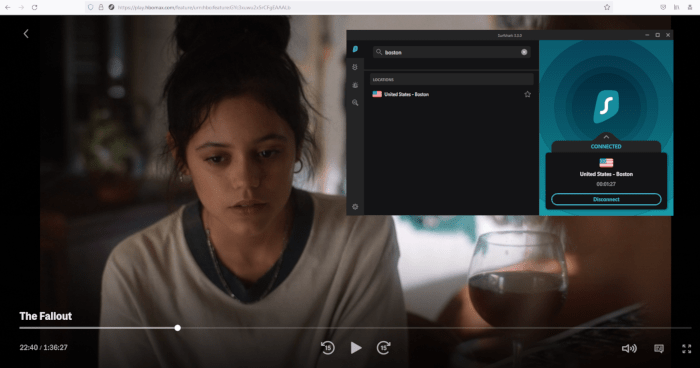Screen dimensions: 700x368
Task: Maximize the Surfshark window
Action: pyautogui.click(x=658, y=35)
